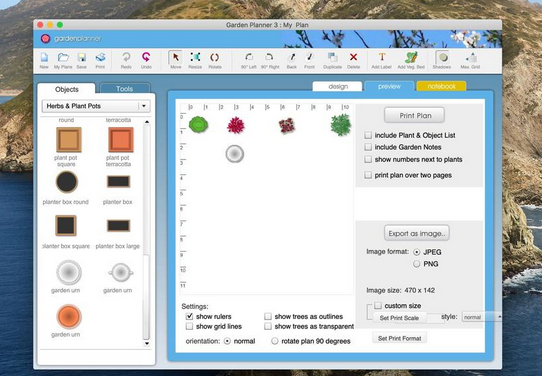This screenshot has height=376, width=542.
Task: Enable show numbers next to plants
Action: pyautogui.click(x=368, y=159)
